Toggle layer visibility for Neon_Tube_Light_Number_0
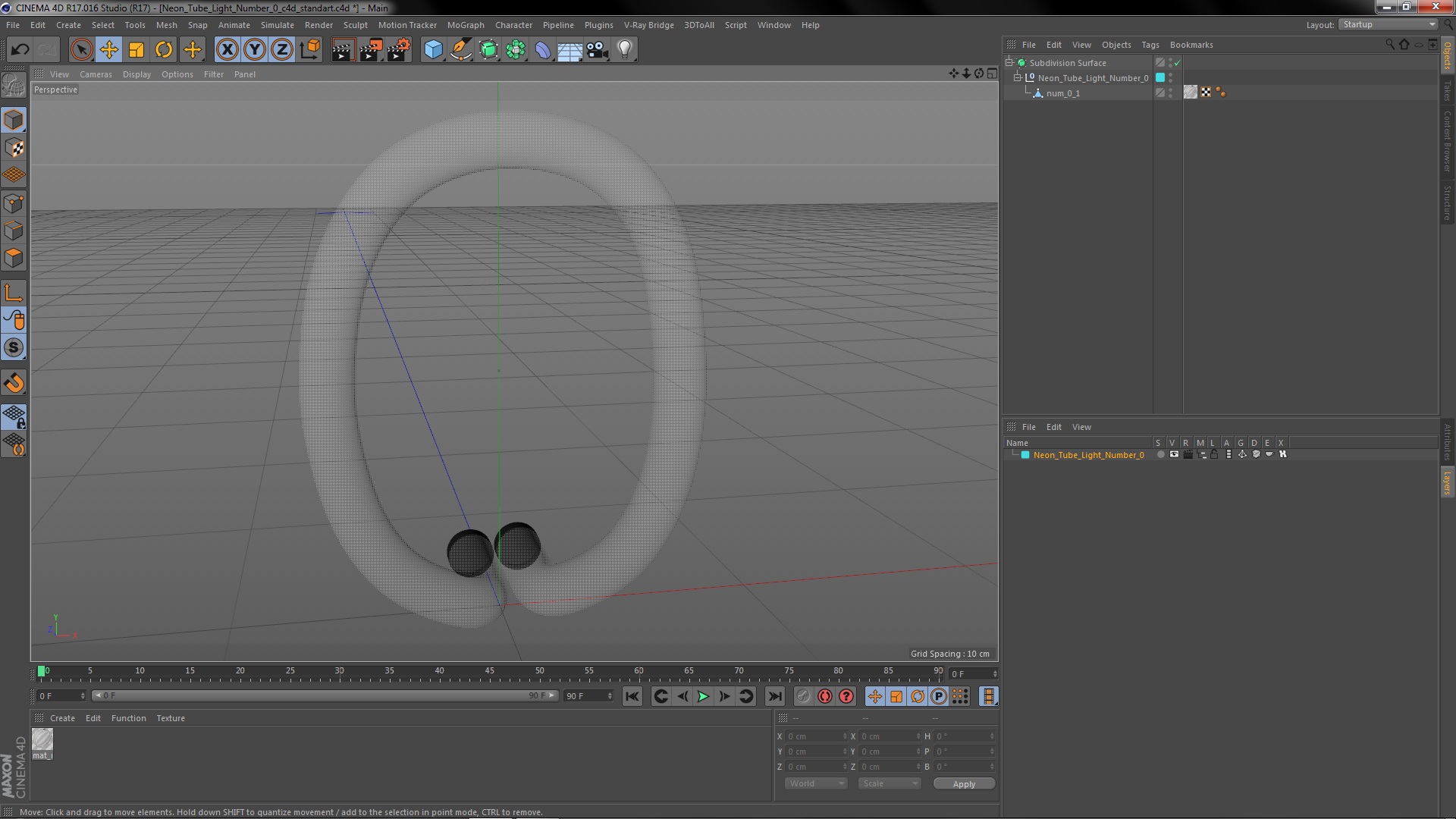This screenshot has width=1456, height=819. (1174, 455)
